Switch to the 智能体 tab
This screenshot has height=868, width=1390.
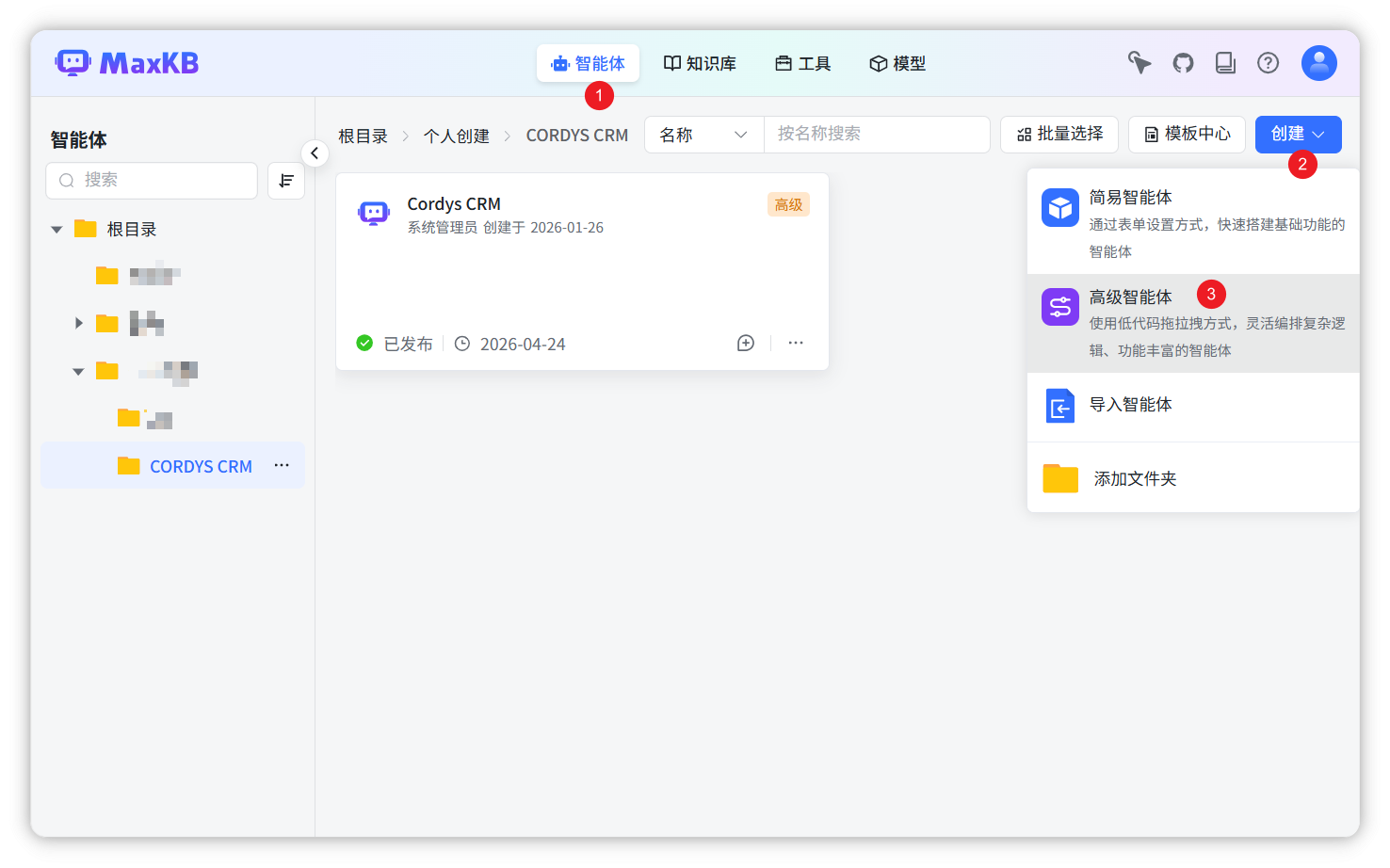click(x=589, y=63)
